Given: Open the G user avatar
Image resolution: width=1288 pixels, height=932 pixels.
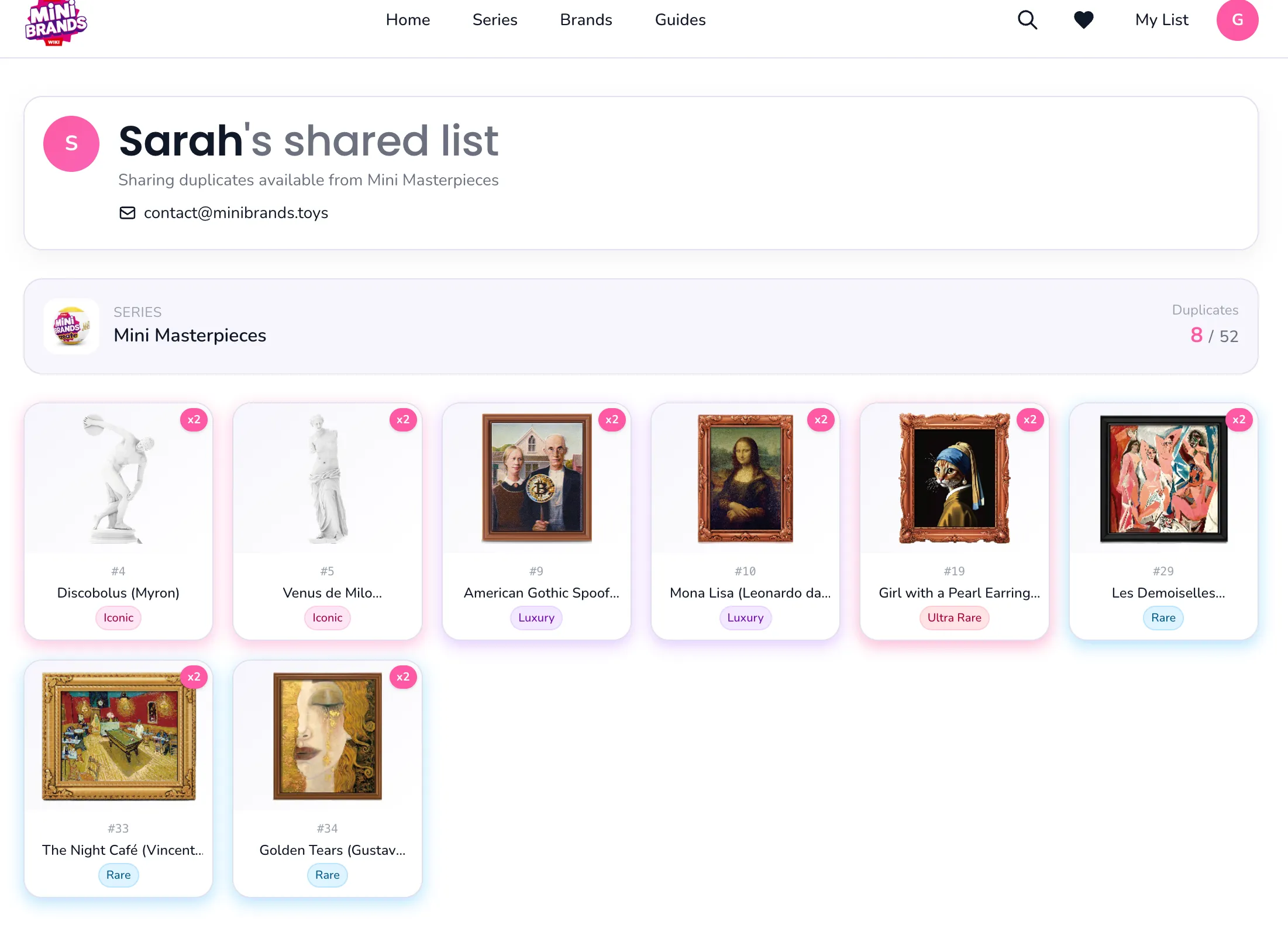Looking at the screenshot, I should (x=1237, y=20).
